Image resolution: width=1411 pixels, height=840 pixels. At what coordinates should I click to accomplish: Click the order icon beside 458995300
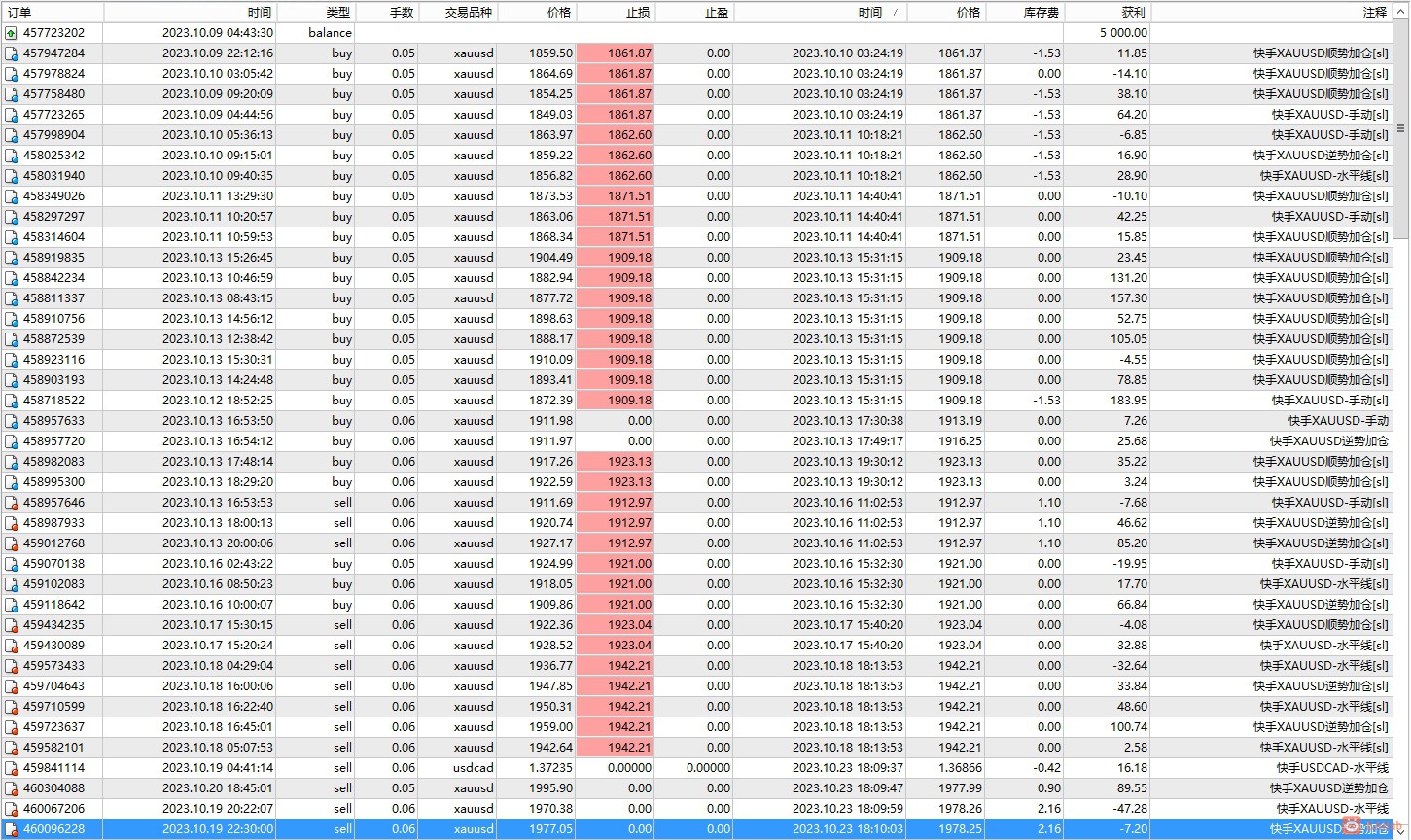[12, 482]
